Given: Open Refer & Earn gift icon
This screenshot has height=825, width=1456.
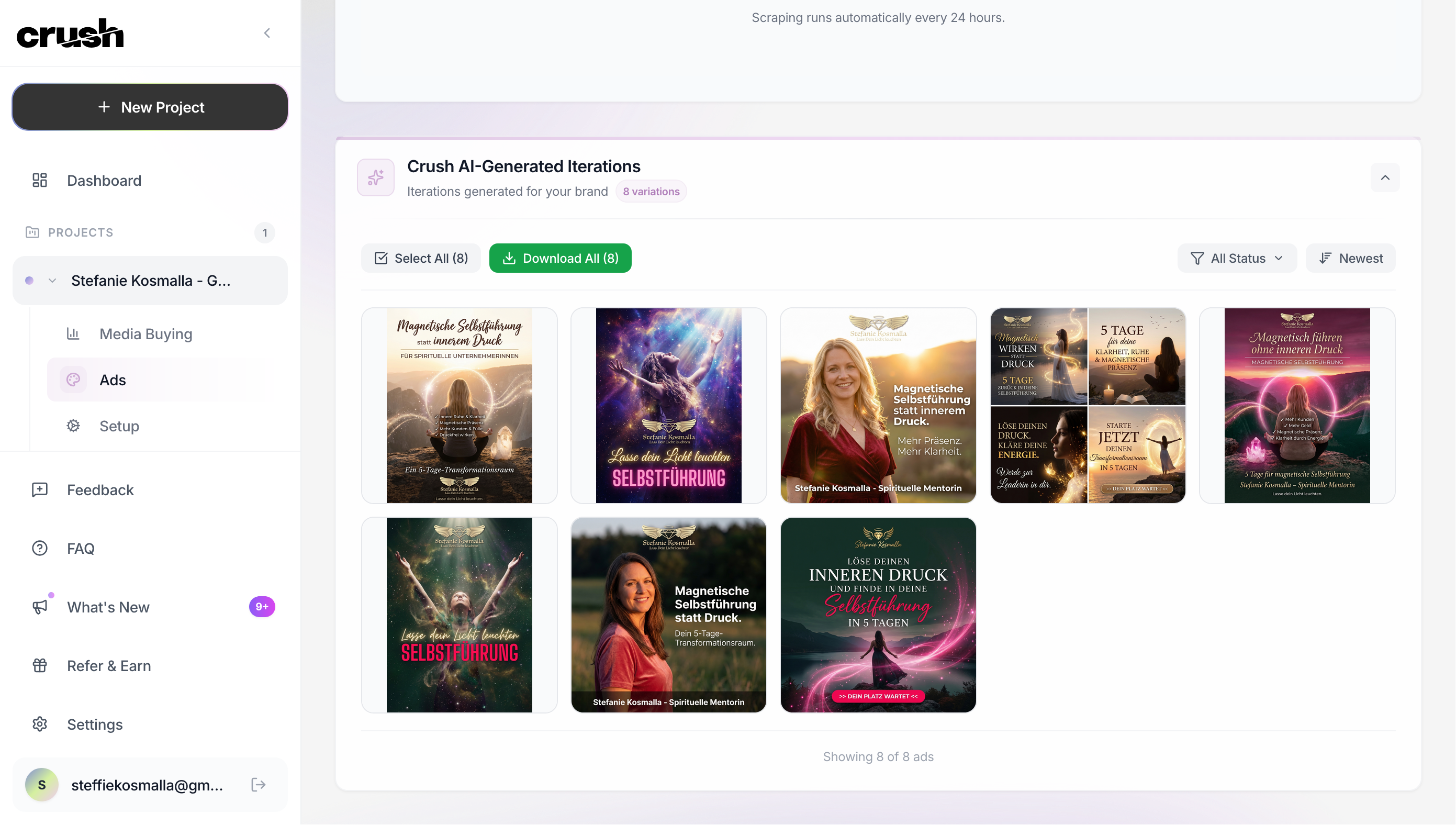Looking at the screenshot, I should [x=40, y=665].
